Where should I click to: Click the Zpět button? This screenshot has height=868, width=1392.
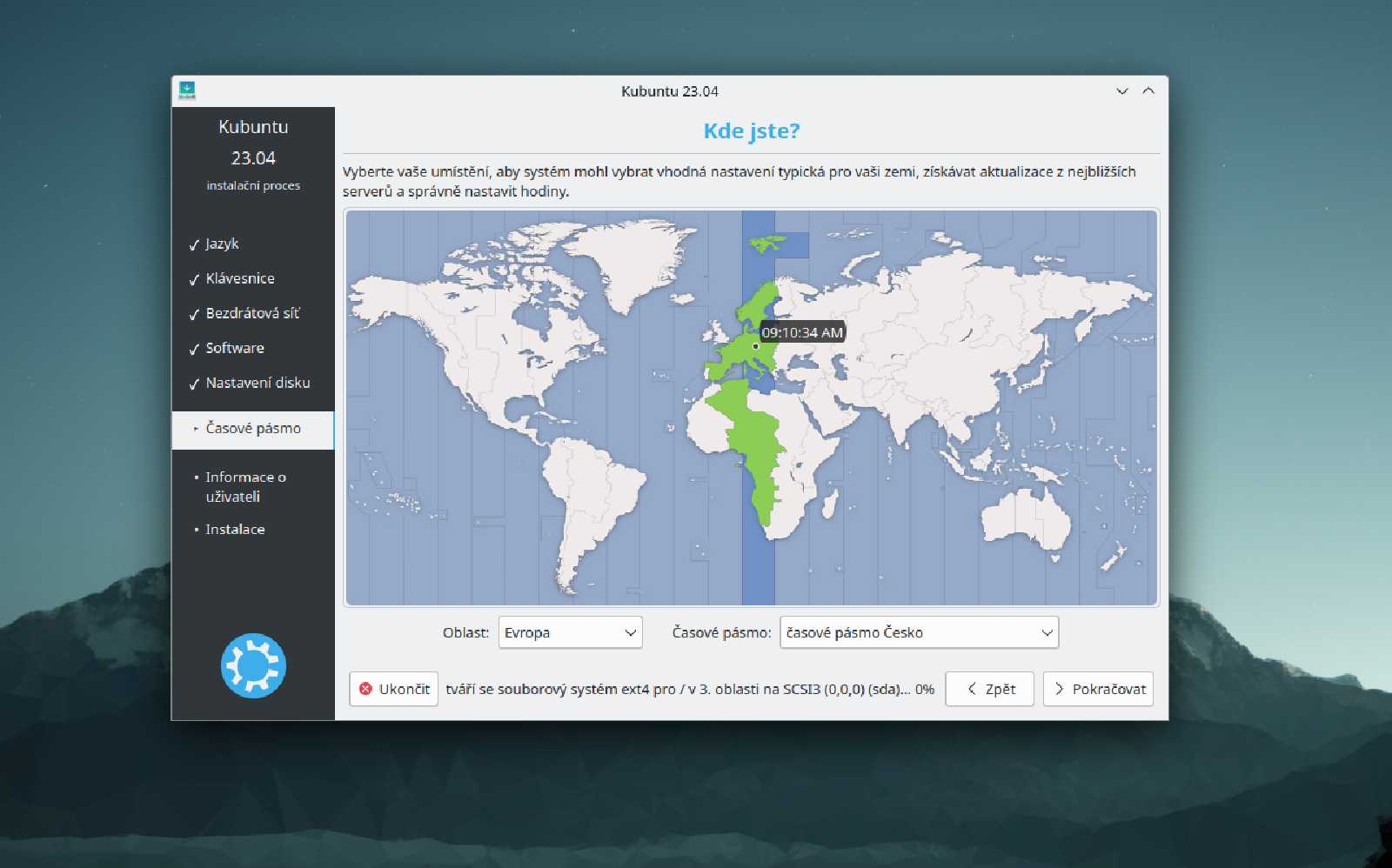(x=990, y=689)
